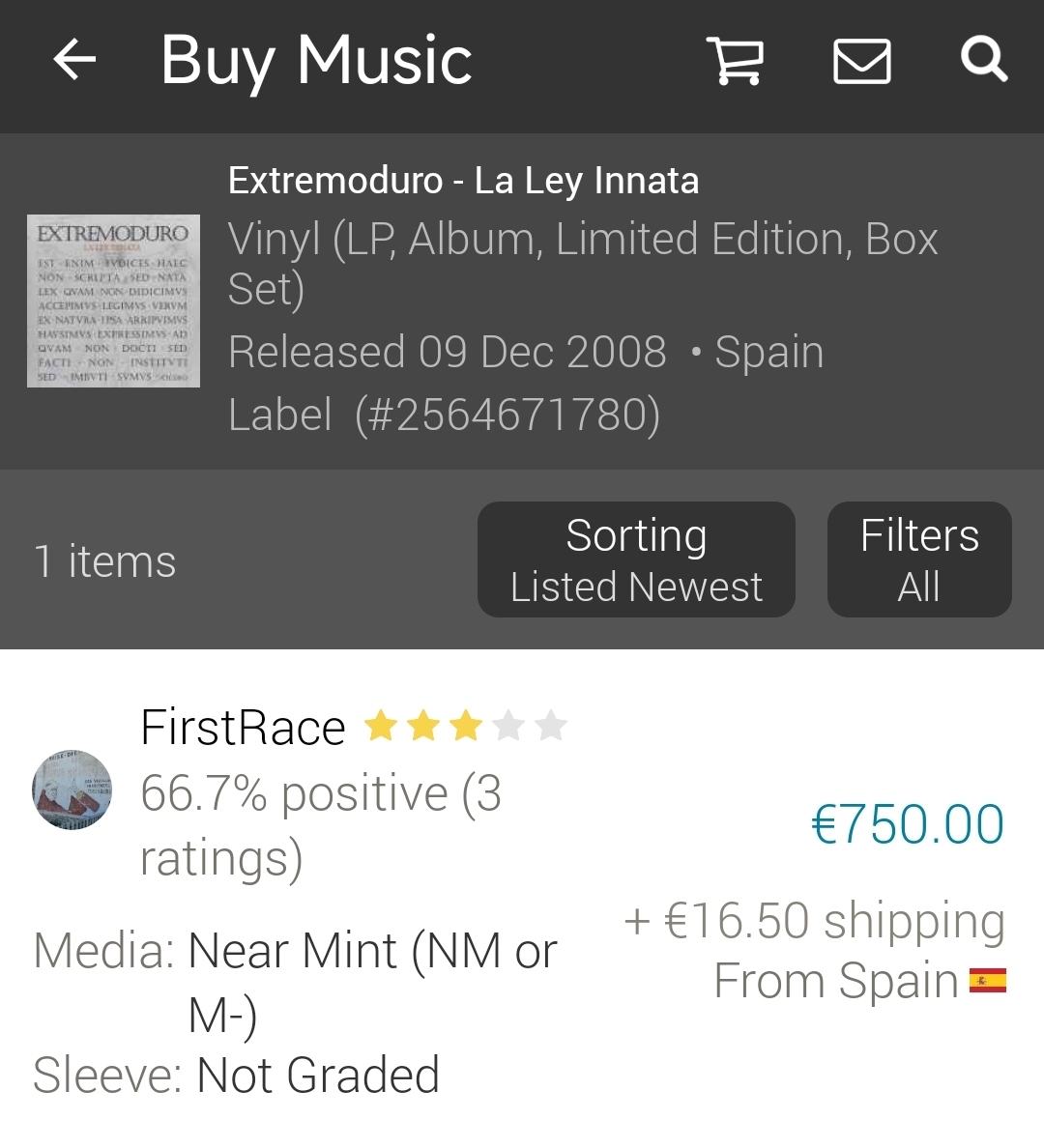Viewport: 1044px width, 1148px height.
Task: Tap the Label #2564671780 line
Action: coord(444,415)
